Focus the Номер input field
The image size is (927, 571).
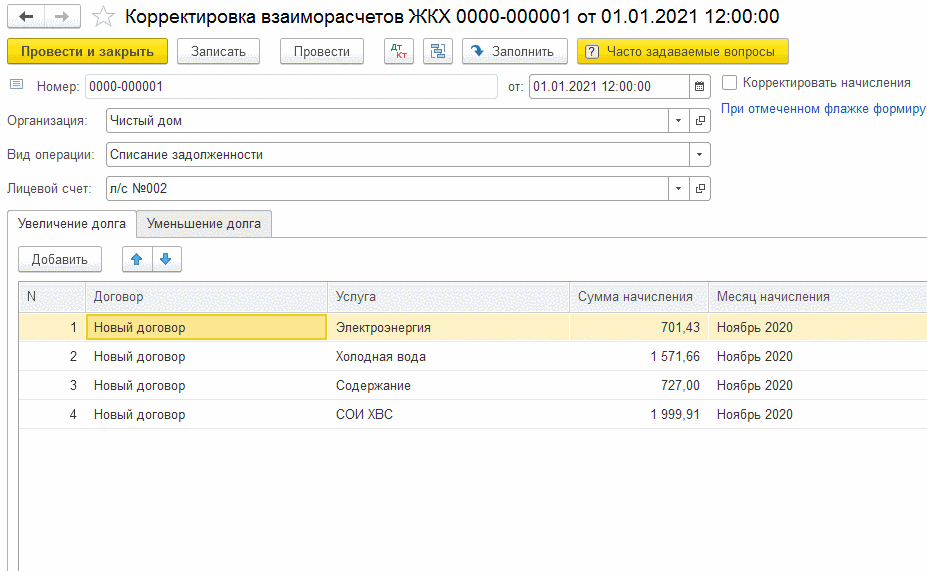coord(291,86)
